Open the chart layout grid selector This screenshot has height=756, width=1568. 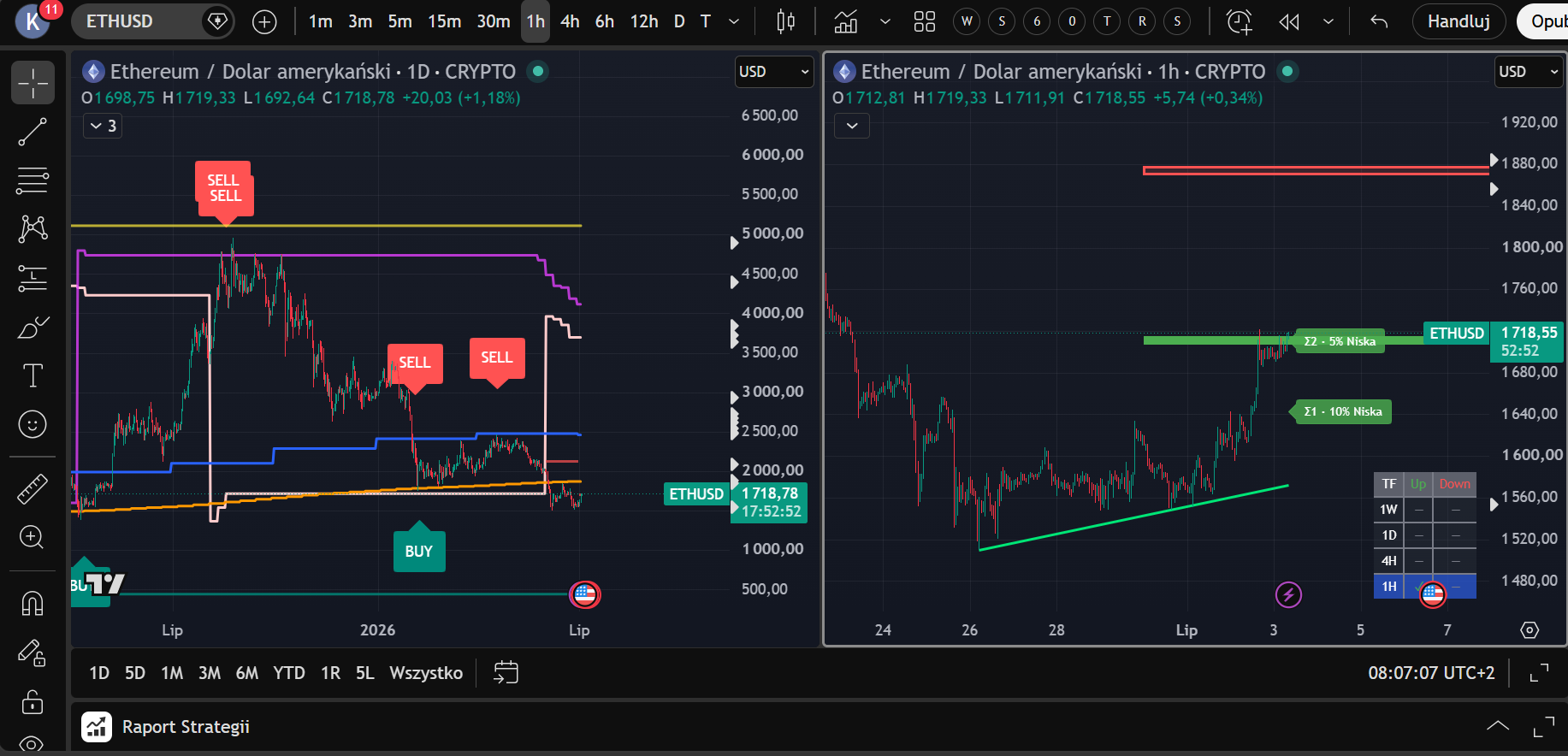pos(925,21)
